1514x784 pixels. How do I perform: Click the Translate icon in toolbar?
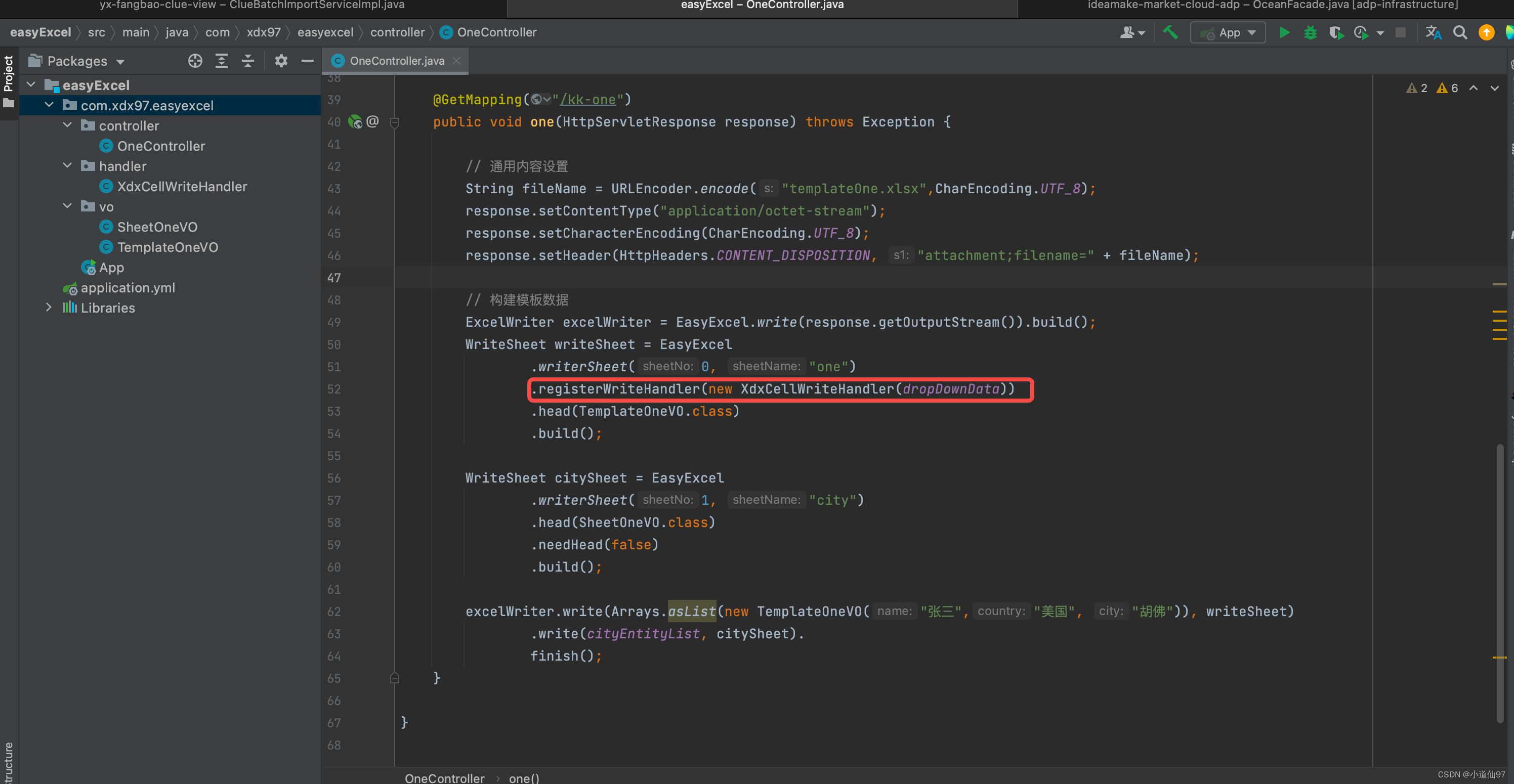click(x=1433, y=33)
